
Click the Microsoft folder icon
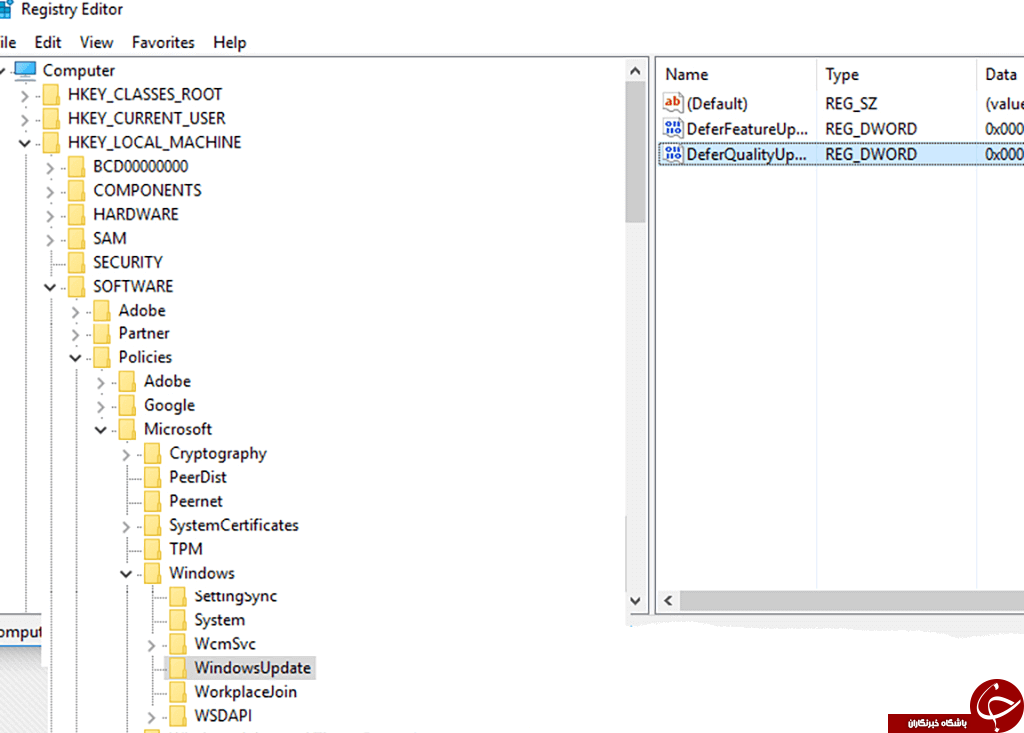(127, 429)
